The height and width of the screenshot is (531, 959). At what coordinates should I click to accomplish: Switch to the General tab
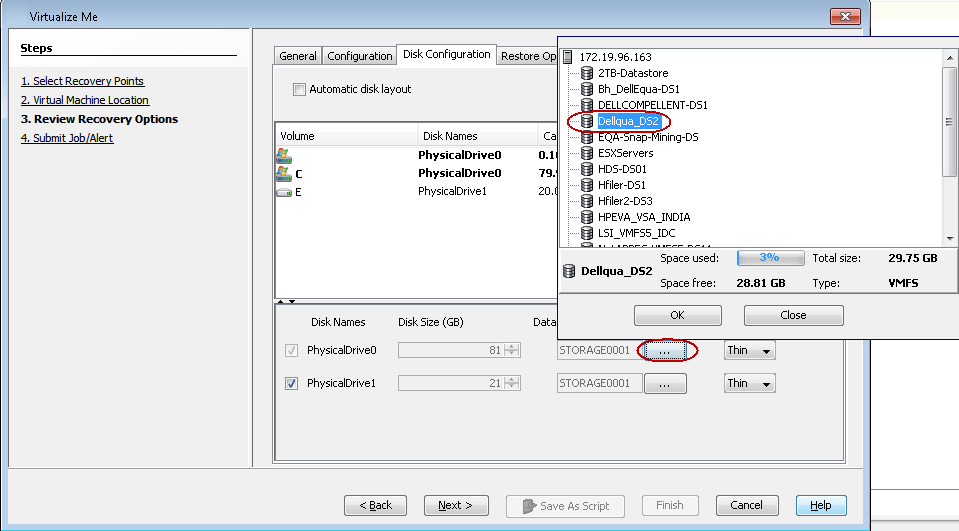pyautogui.click(x=297, y=56)
